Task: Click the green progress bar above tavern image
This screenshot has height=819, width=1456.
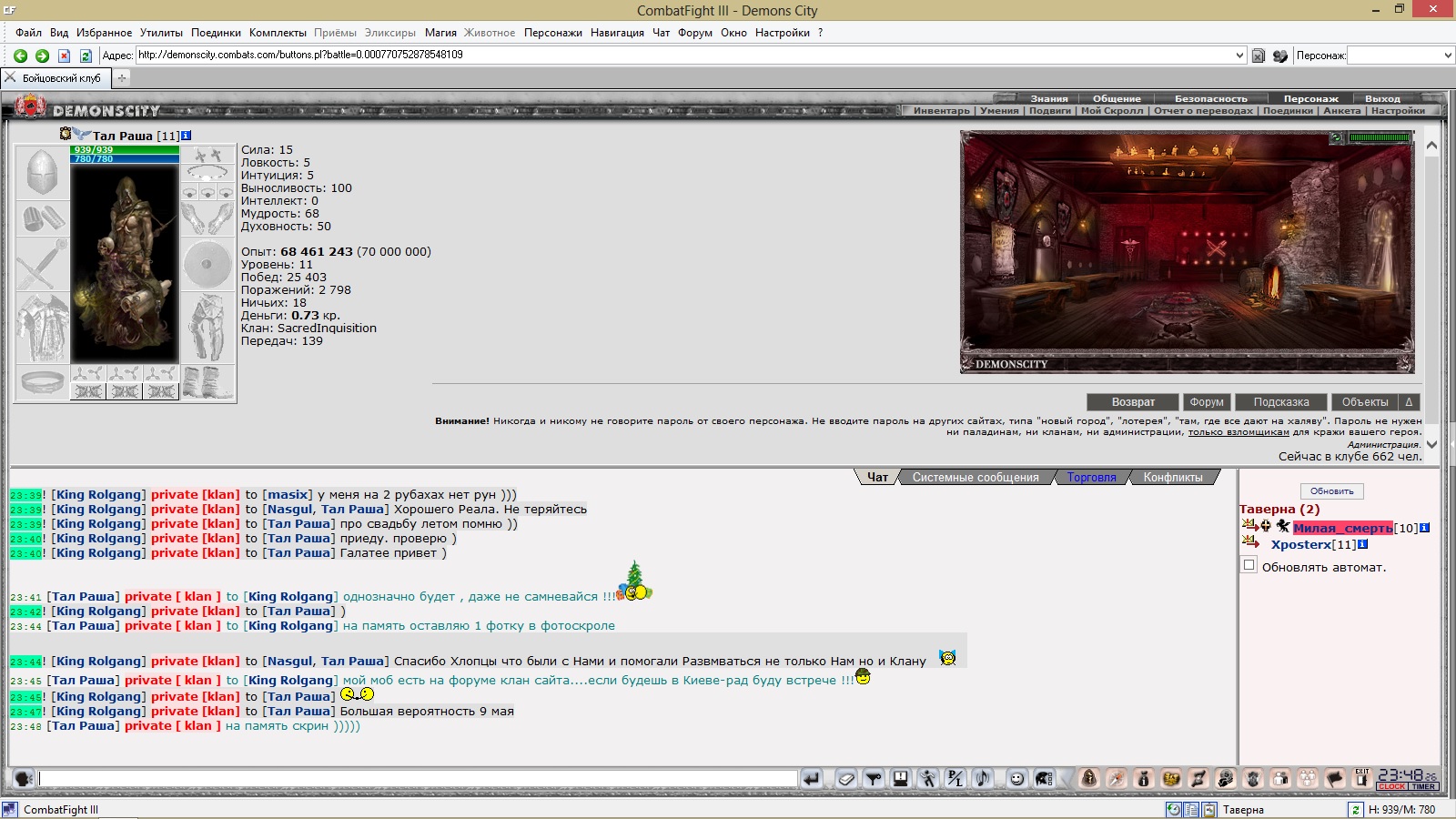Action: 1379,137
